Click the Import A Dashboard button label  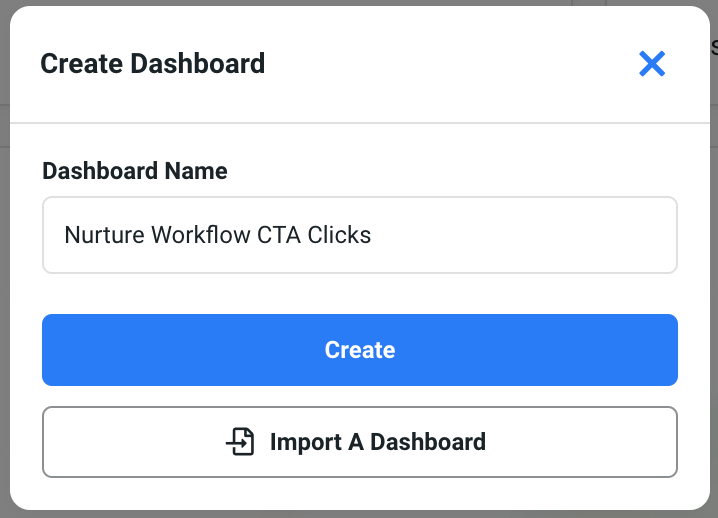click(x=377, y=442)
